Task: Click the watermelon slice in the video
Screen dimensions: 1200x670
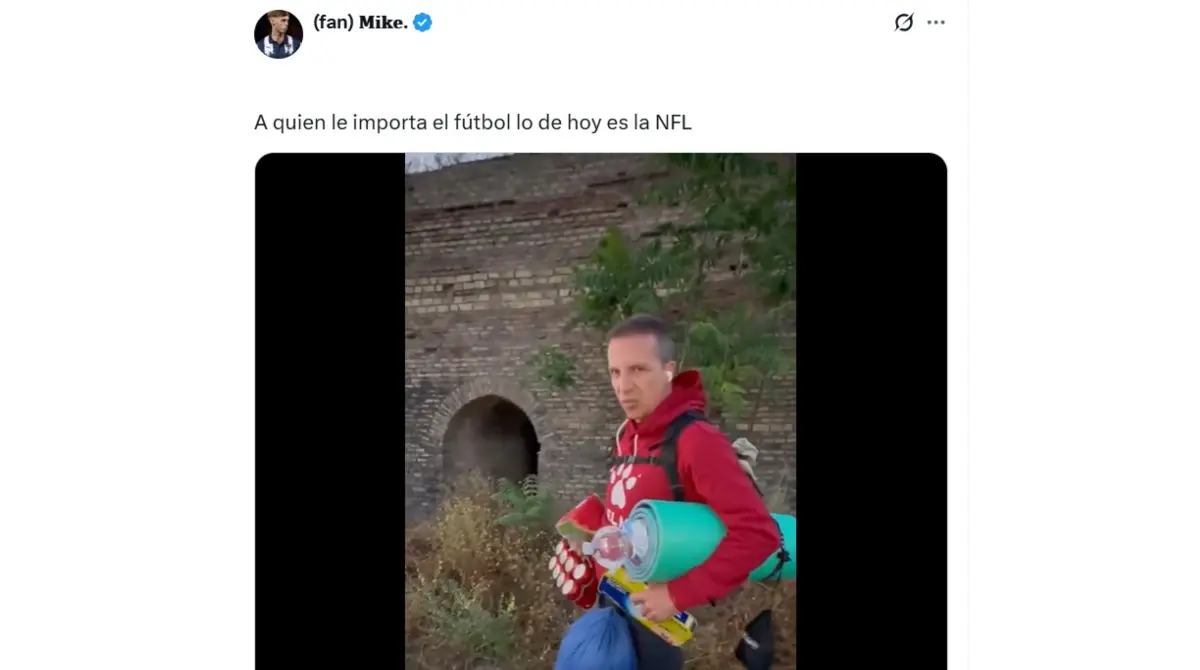Action: click(581, 519)
